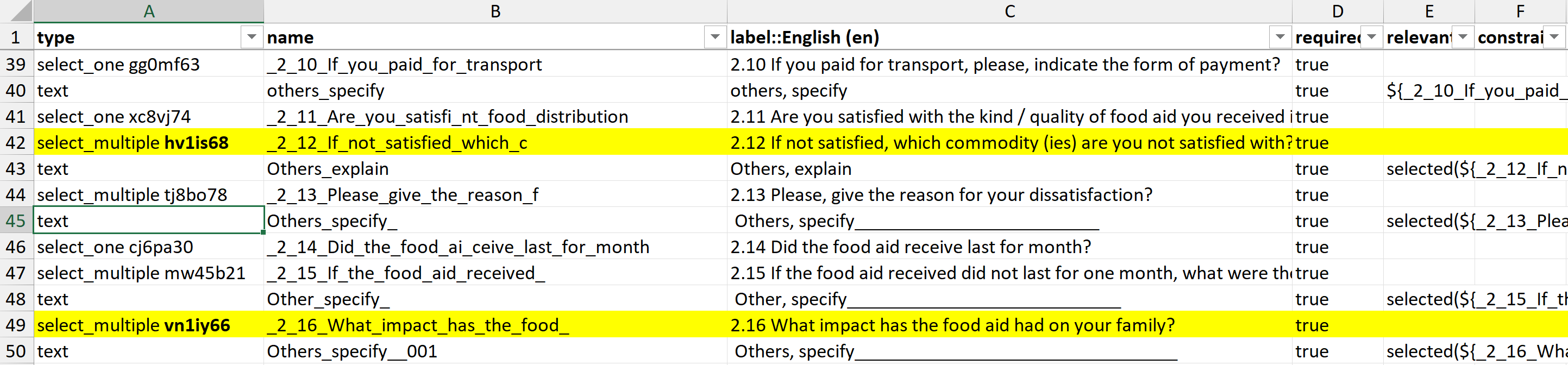
Task: Open the required column filter dropdown
Action: [x=1371, y=37]
